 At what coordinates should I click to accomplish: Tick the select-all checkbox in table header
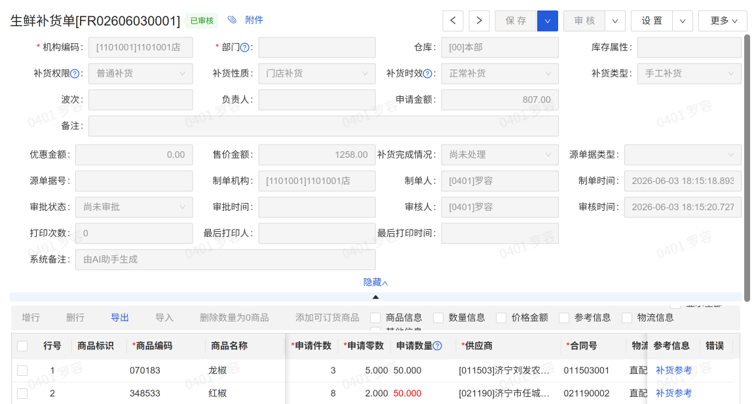pyautogui.click(x=22, y=346)
